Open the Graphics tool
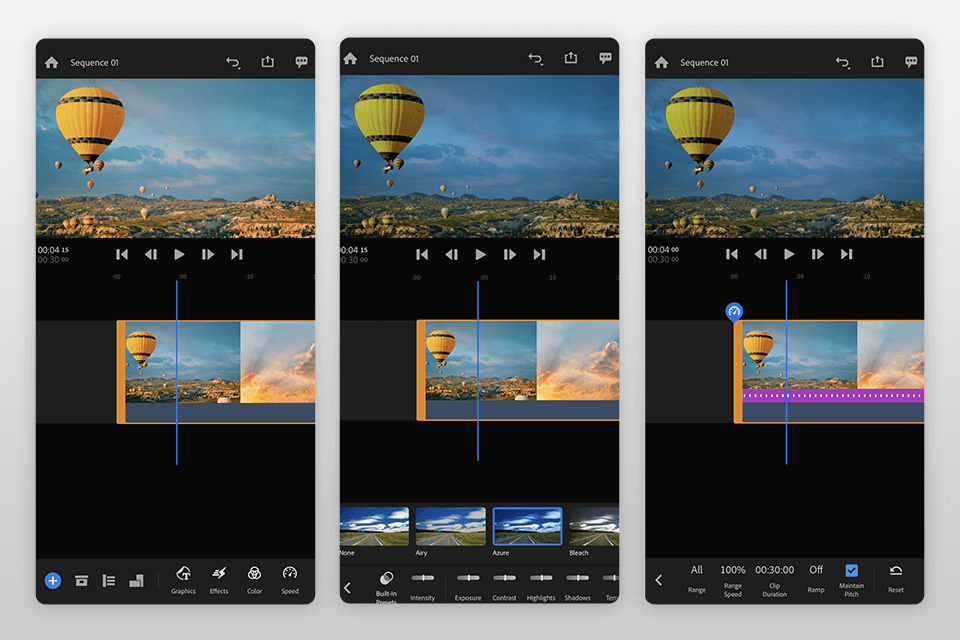This screenshot has height=640, width=960. coord(183,580)
